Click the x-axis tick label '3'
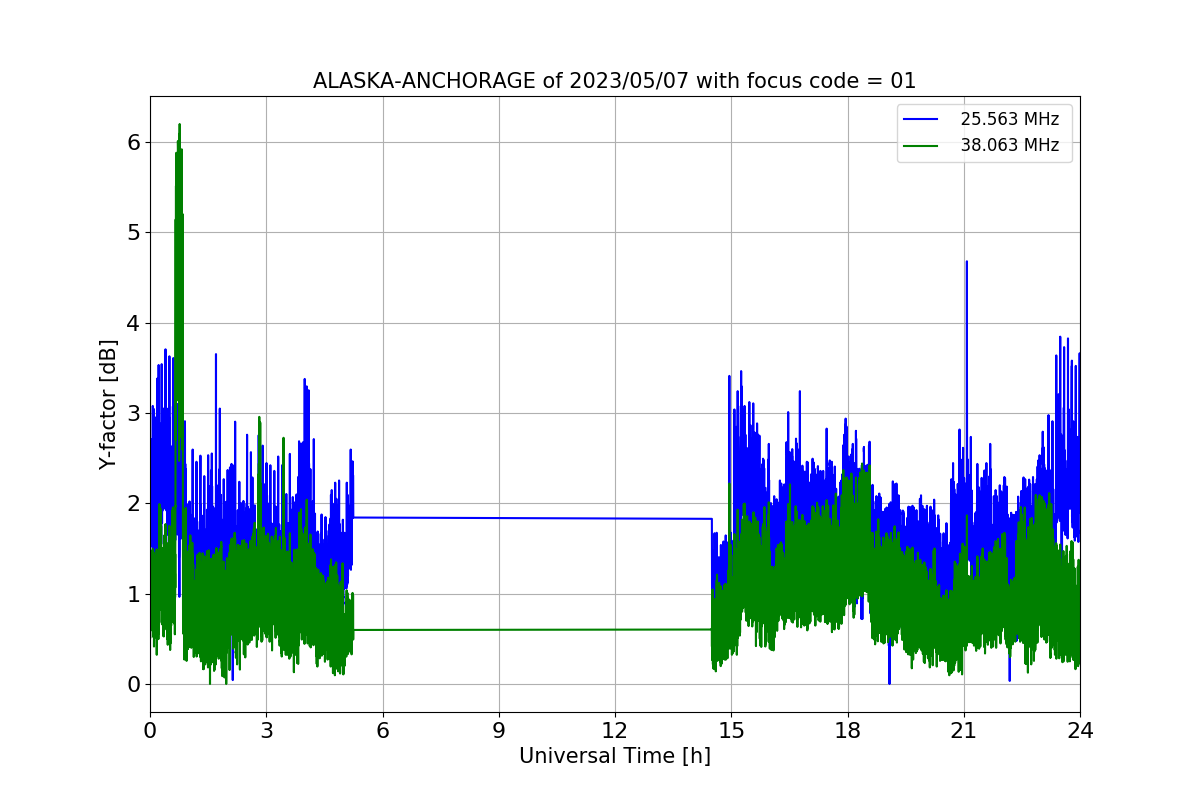The height and width of the screenshot is (800, 1200). (266, 730)
